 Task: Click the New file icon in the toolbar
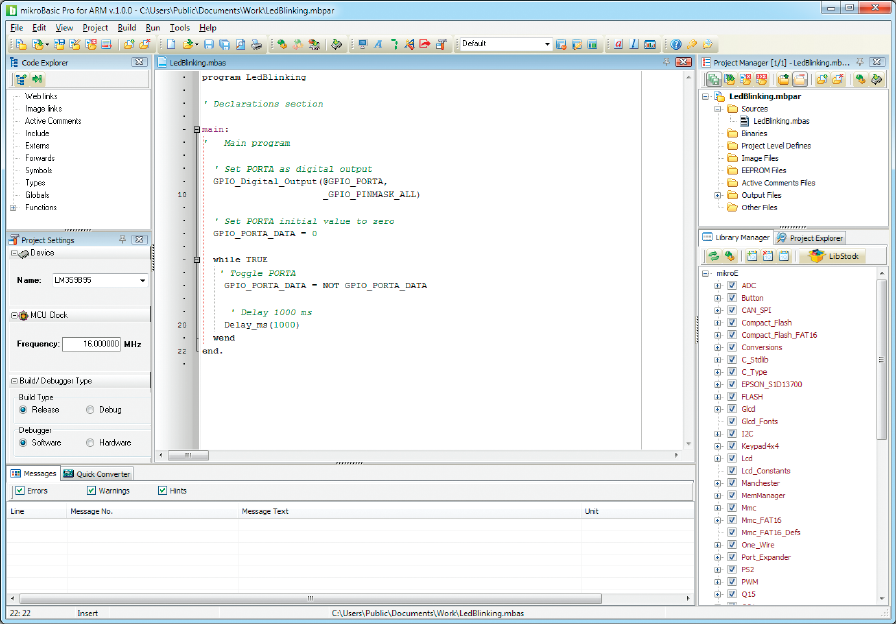pyautogui.click(x=171, y=45)
